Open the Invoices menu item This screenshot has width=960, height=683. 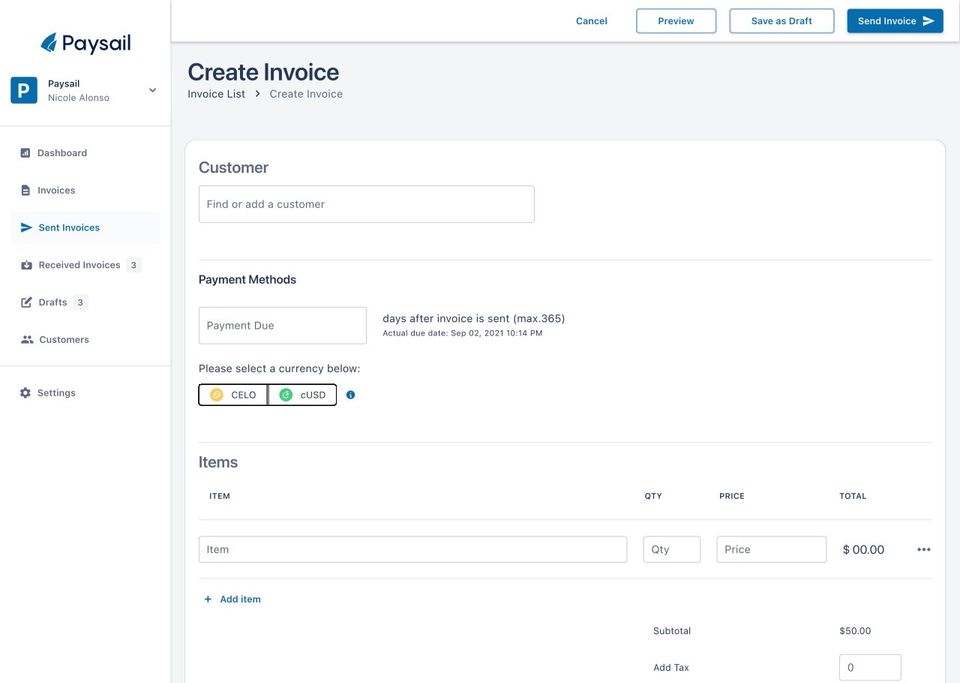click(x=85, y=190)
